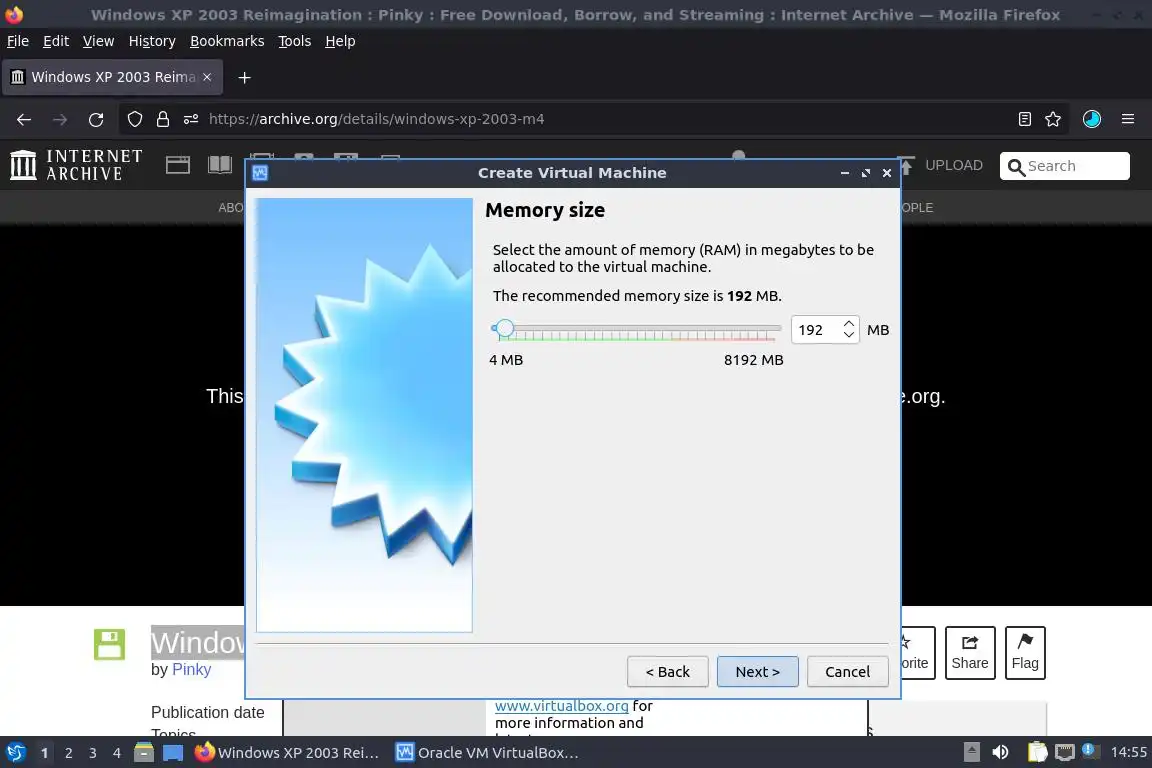1152x768 pixels.
Task: Open the File menu in Firefox
Action: tap(18, 41)
